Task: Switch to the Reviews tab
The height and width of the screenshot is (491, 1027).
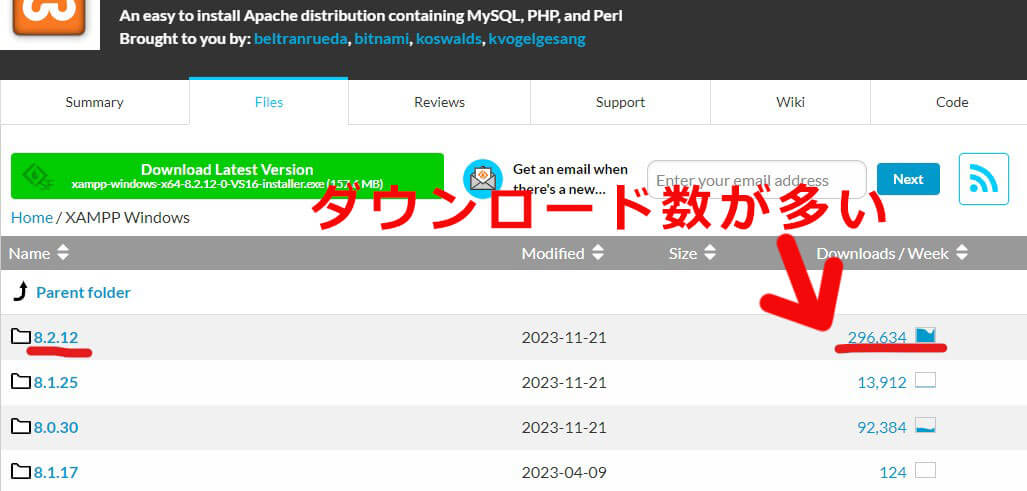Action: 439,102
